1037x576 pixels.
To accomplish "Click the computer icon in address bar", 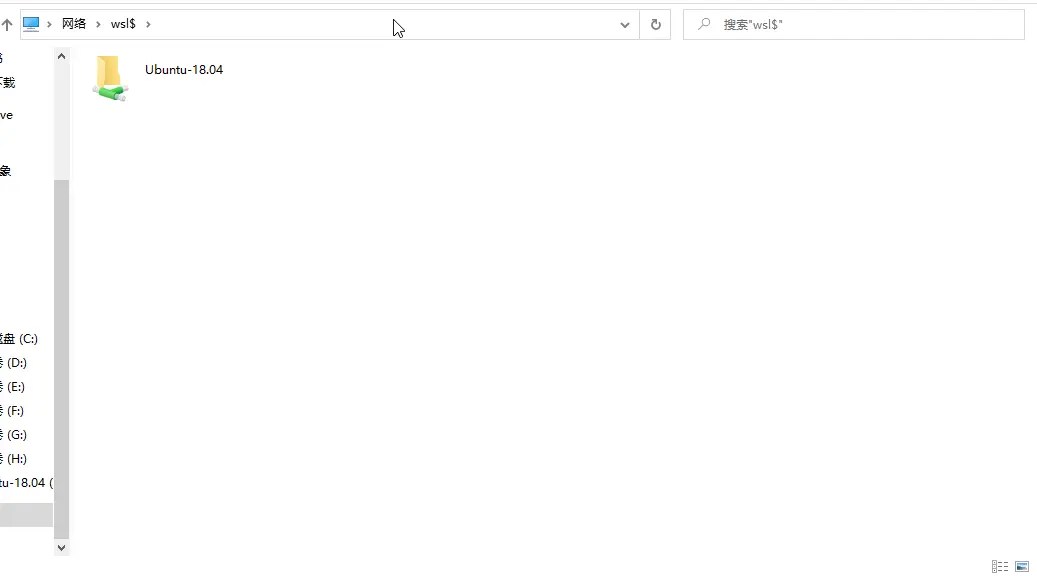I will [x=31, y=24].
